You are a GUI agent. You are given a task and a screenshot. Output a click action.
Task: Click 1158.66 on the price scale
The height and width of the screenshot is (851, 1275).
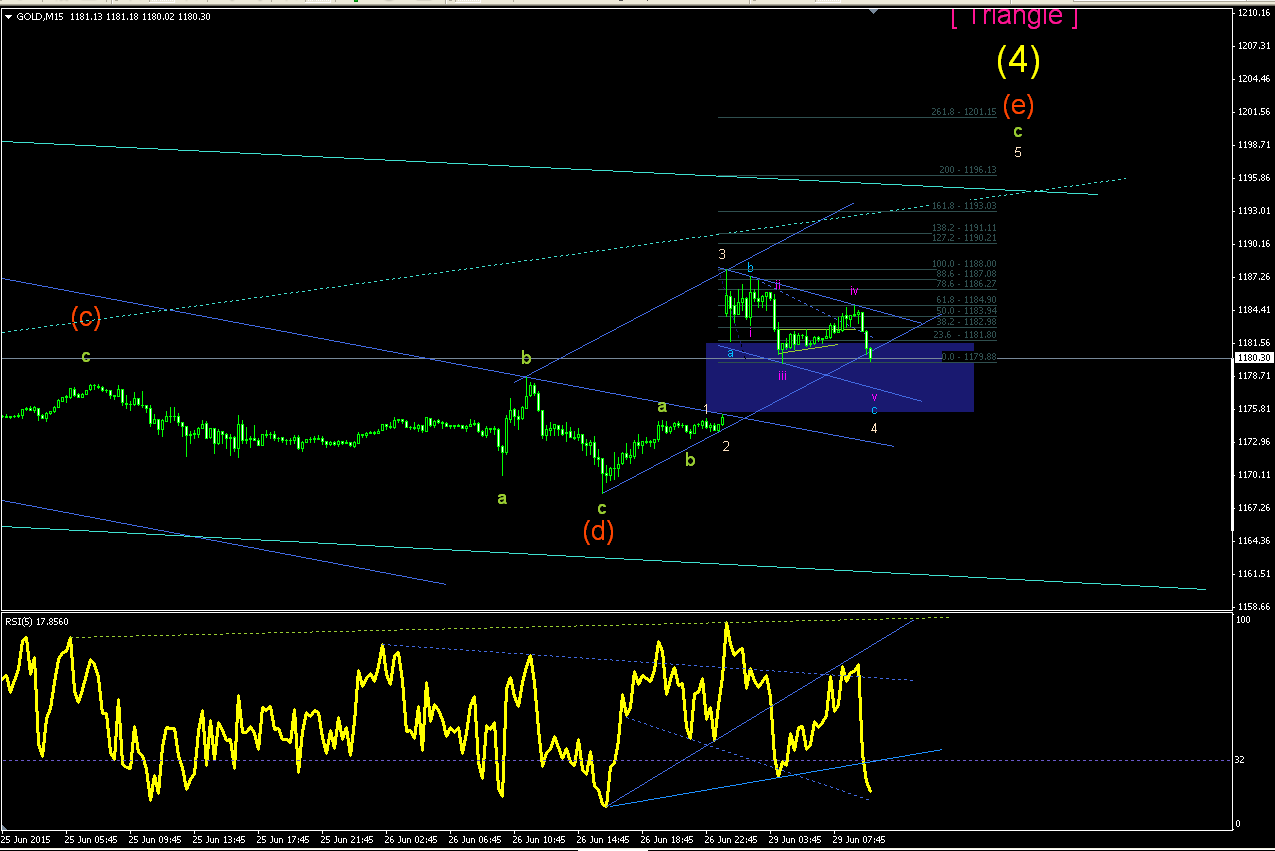coord(1254,606)
